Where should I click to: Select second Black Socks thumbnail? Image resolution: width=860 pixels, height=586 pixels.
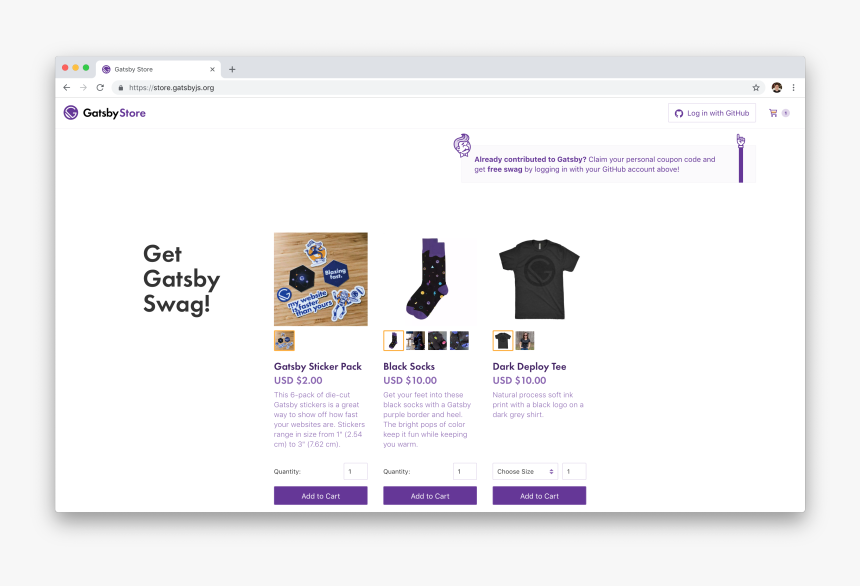tap(415, 341)
